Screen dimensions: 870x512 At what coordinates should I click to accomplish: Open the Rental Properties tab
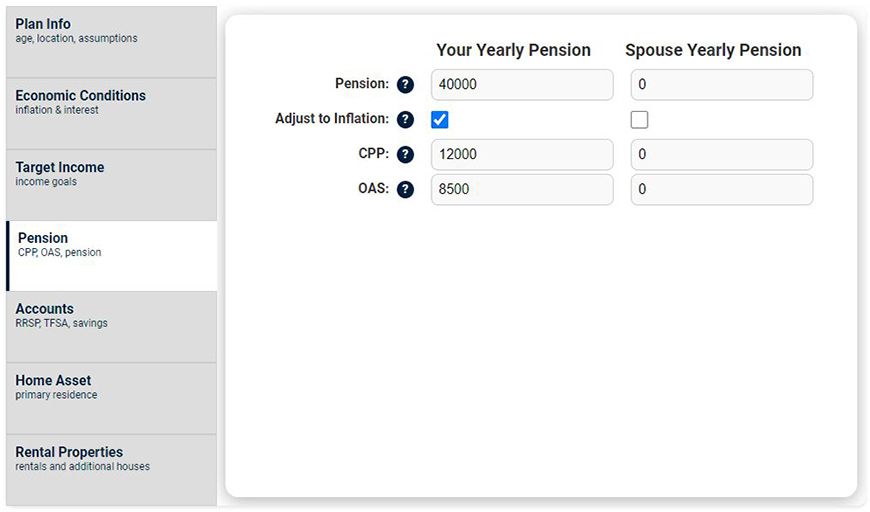tap(111, 469)
